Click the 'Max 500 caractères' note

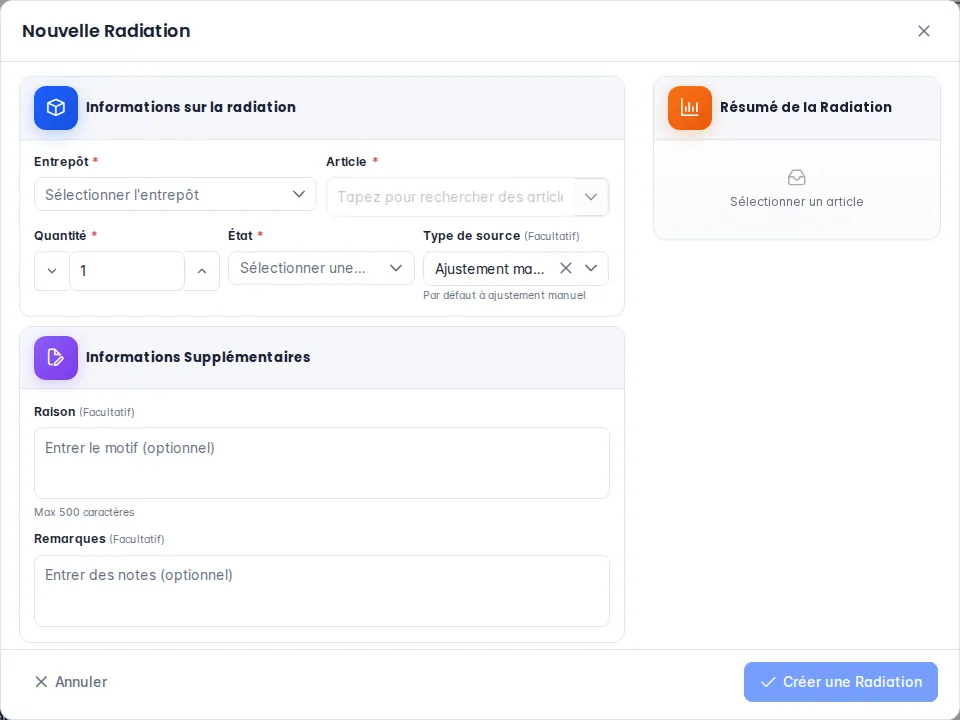pyautogui.click(x=84, y=512)
